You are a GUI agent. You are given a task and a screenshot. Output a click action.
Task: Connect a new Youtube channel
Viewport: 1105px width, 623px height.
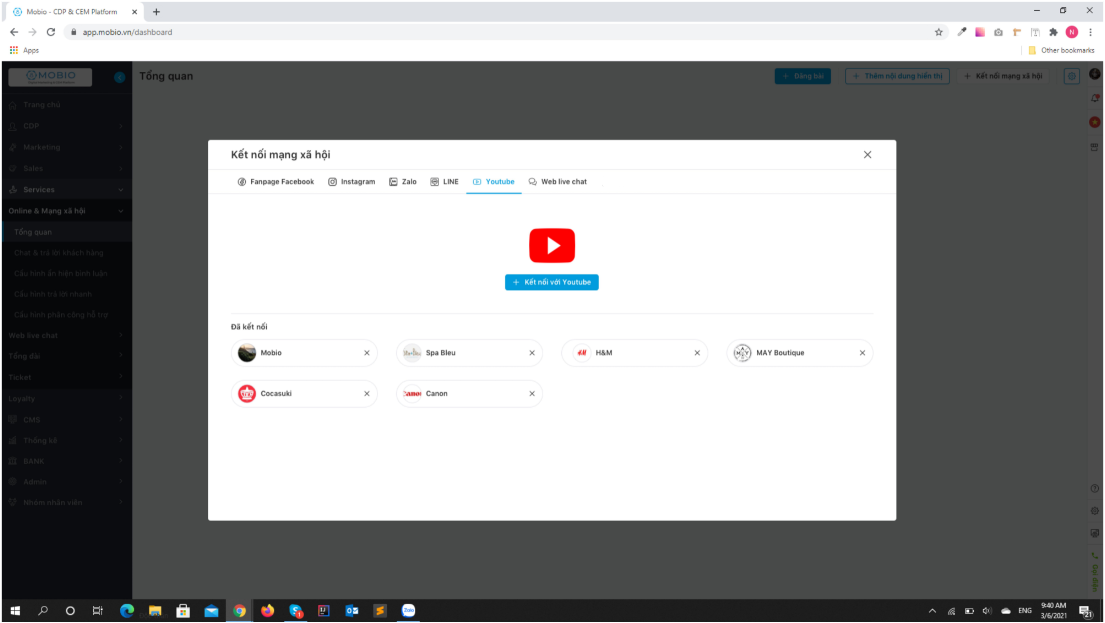(x=551, y=282)
